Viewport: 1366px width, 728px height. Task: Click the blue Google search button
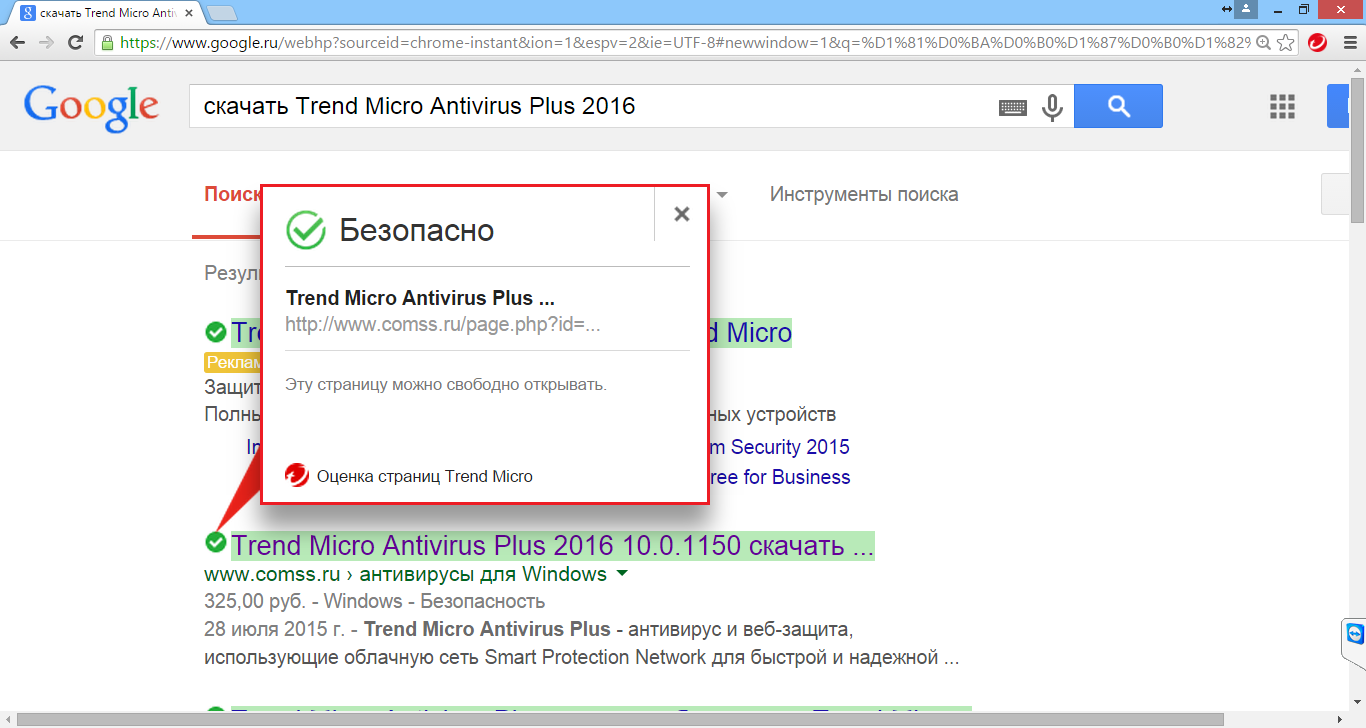1117,106
